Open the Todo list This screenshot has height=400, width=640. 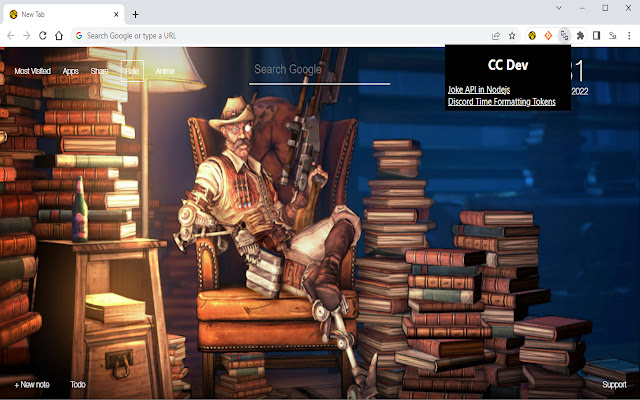tap(78, 384)
